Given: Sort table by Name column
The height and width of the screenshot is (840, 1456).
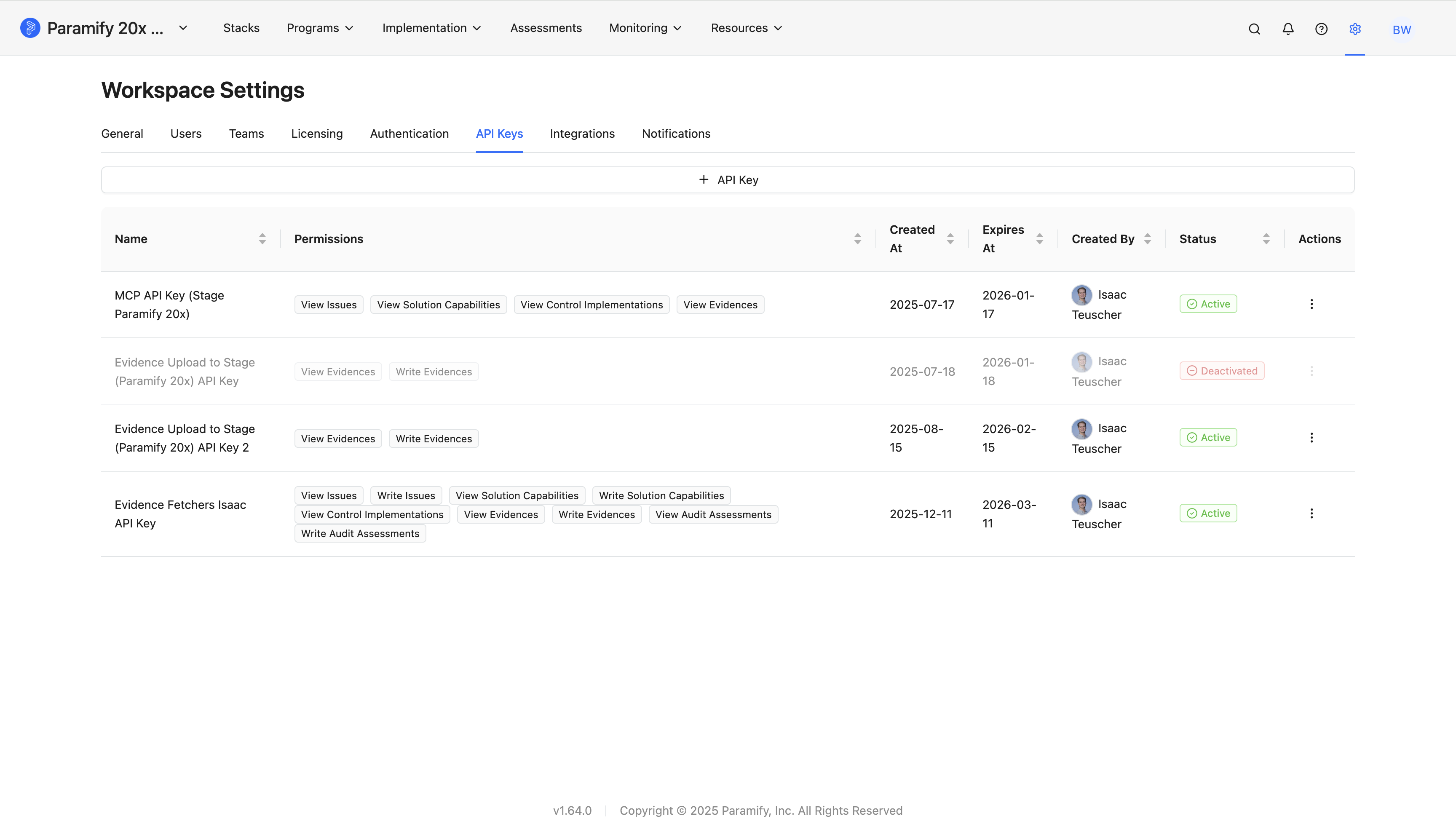Looking at the screenshot, I should [x=262, y=239].
